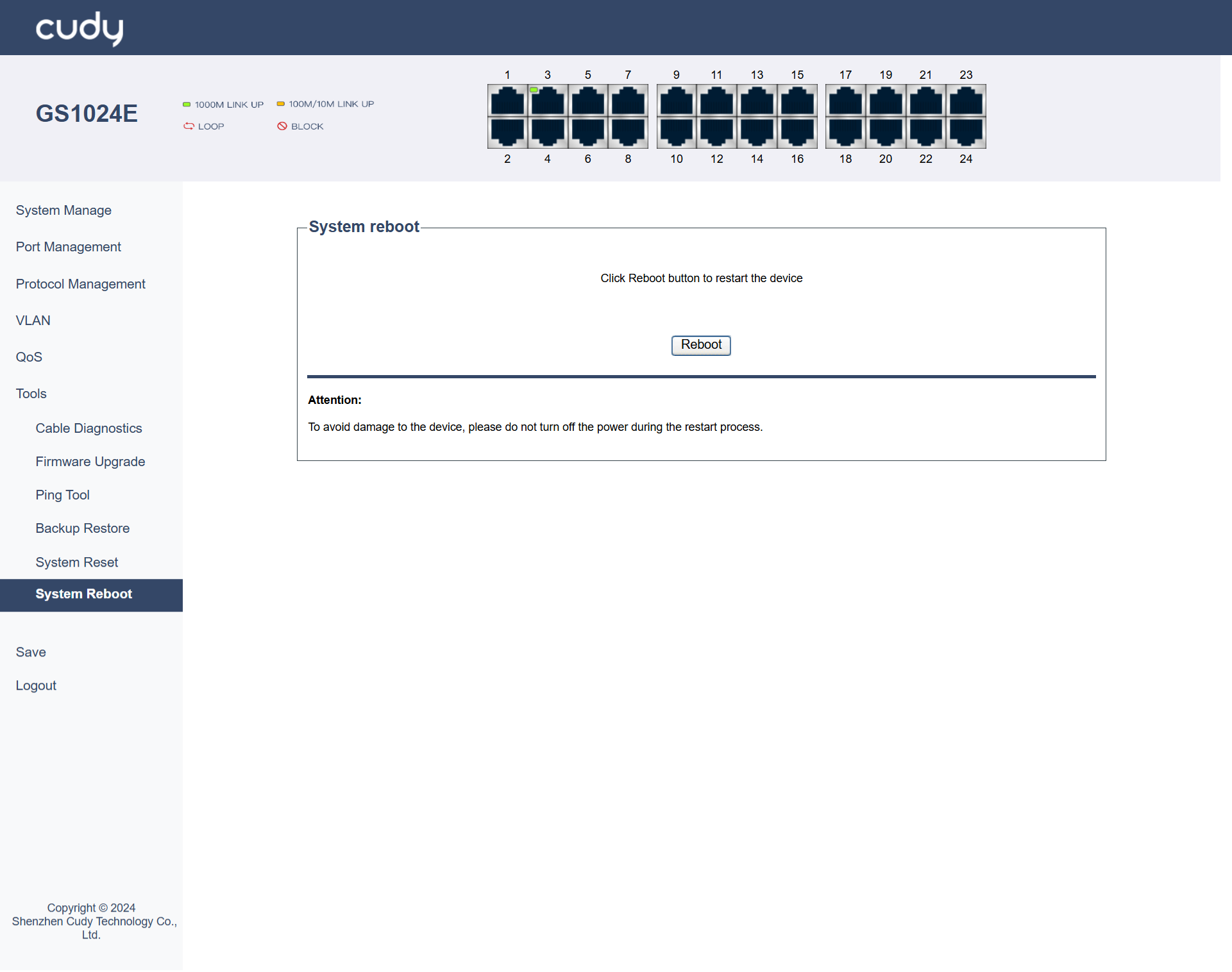Click port 17 icon on switch panel
Viewport: 1232px width, 972px height.
coord(846,101)
